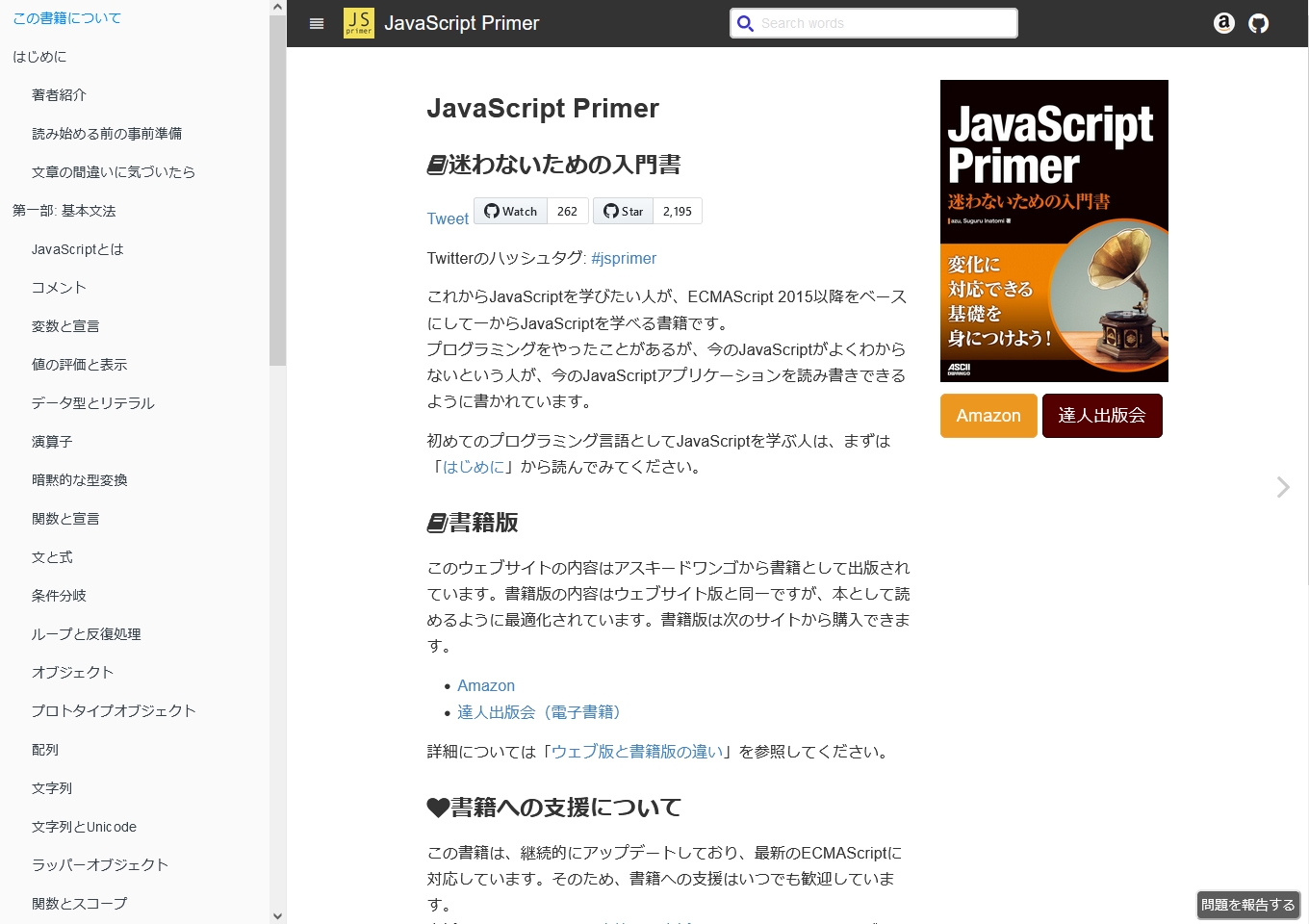Click the 迷わないための入門書 heading

tap(554, 165)
